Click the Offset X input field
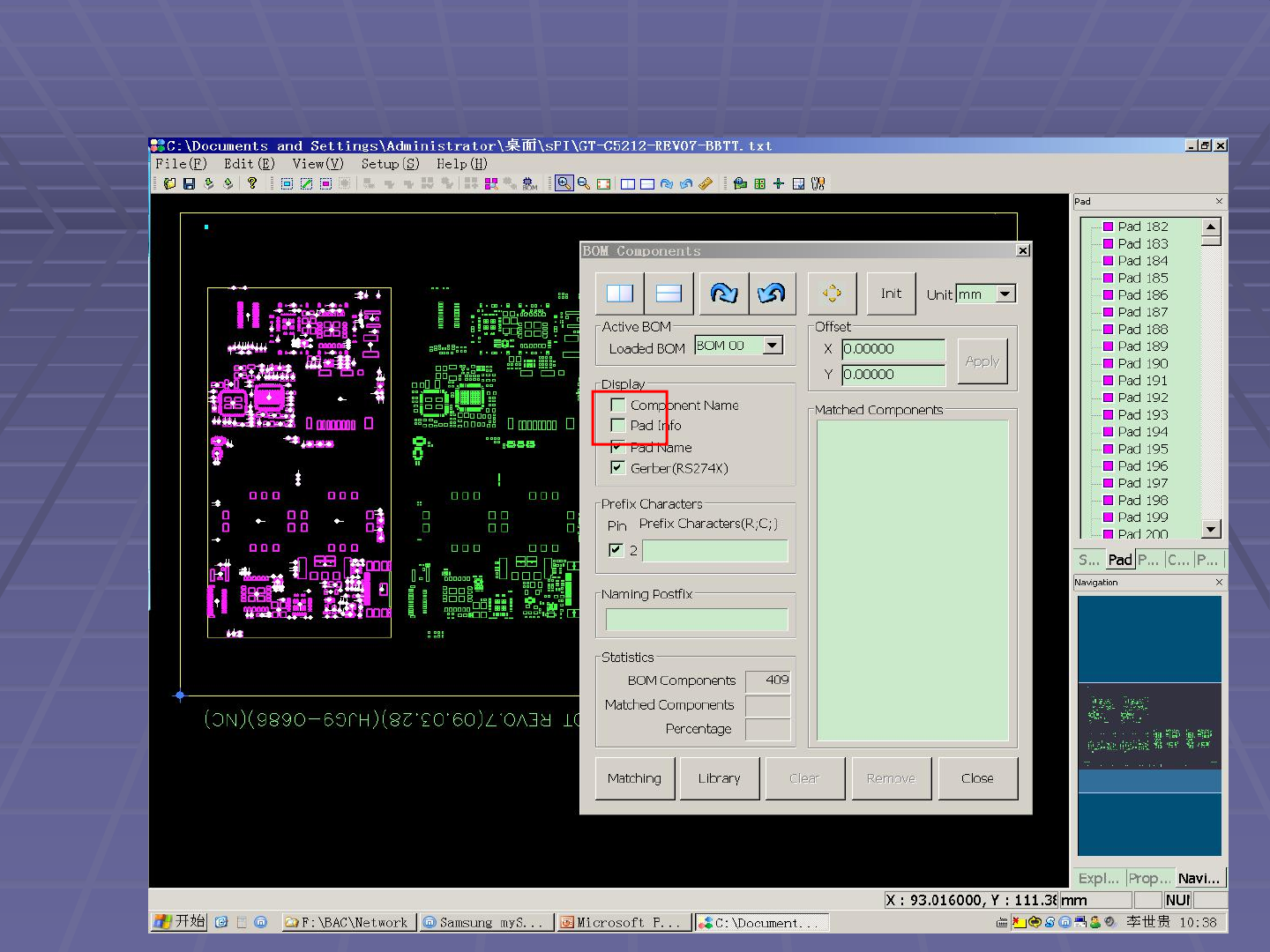Image resolution: width=1270 pixels, height=952 pixels. tap(893, 349)
